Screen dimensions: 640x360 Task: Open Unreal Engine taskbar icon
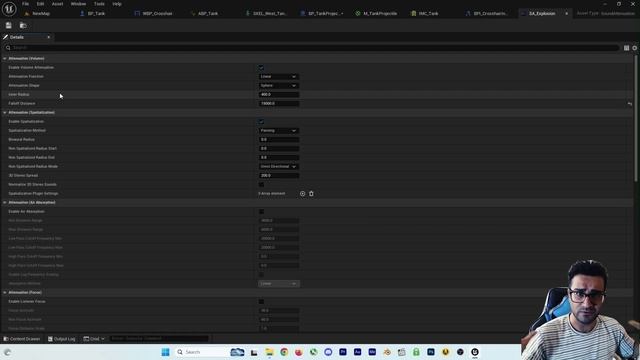pyautogui.click(x=475, y=352)
